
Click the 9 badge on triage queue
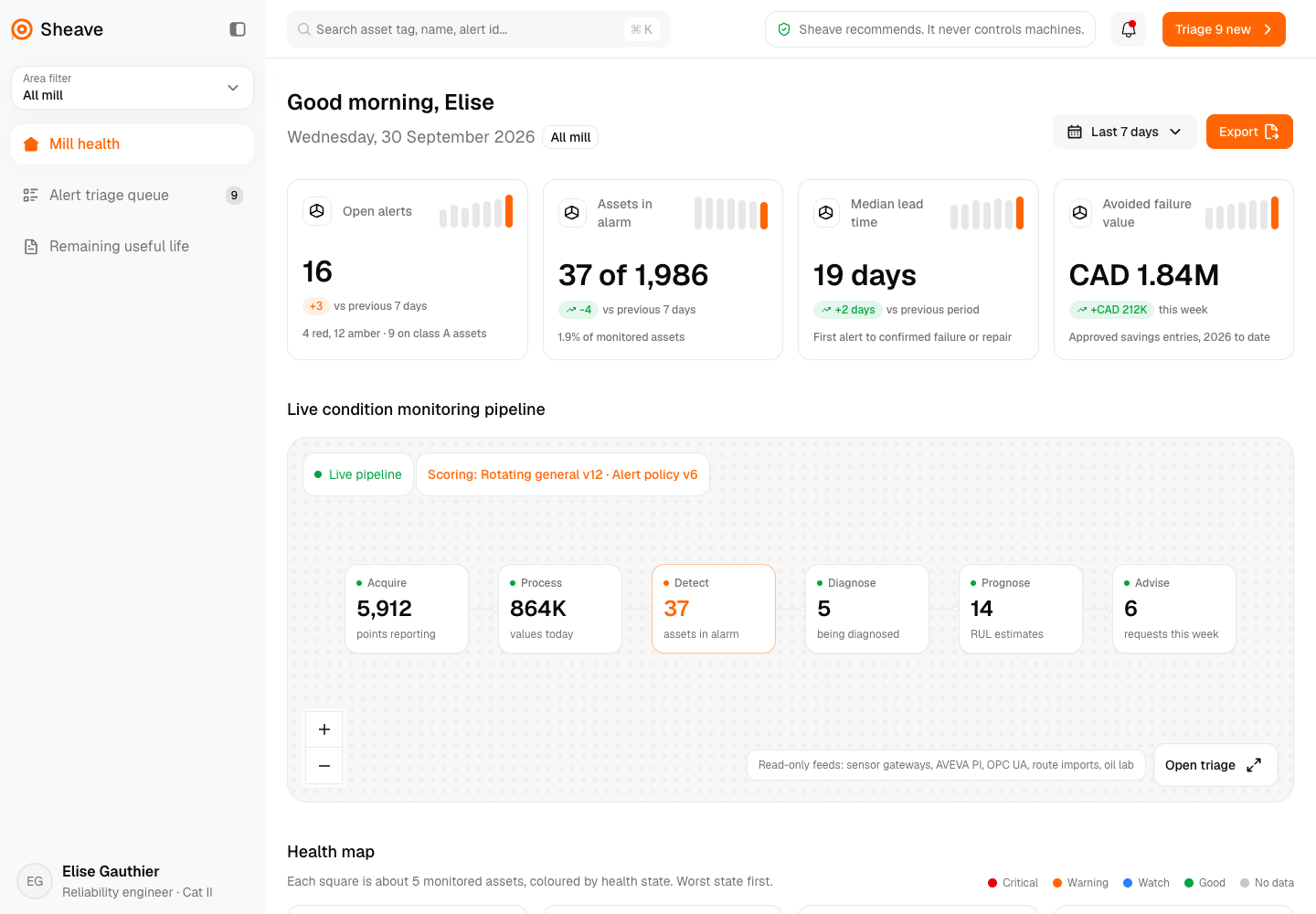235,196
